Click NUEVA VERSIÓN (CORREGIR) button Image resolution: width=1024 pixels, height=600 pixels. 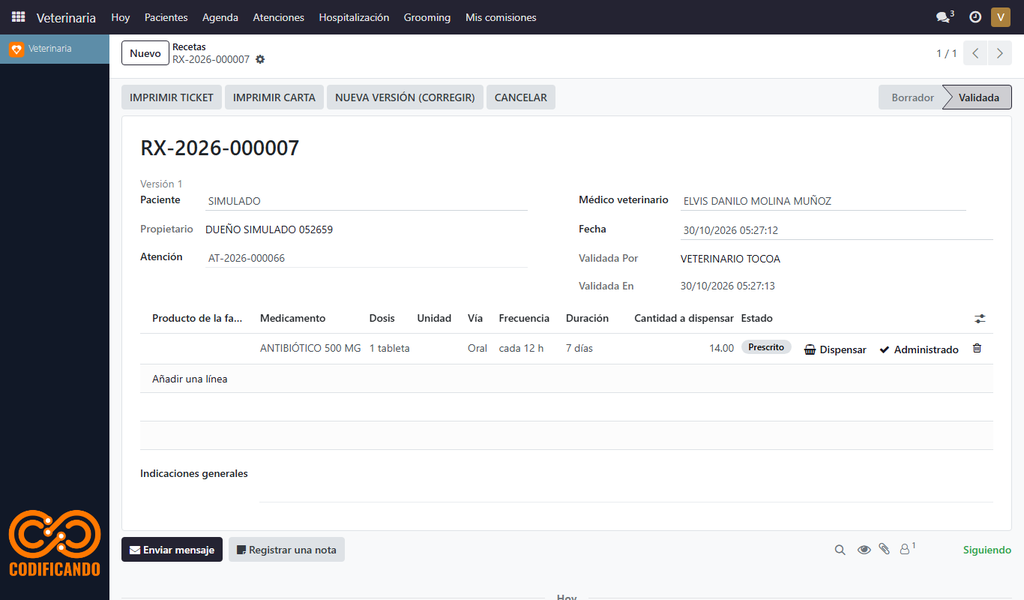pyautogui.click(x=405, y=97)
